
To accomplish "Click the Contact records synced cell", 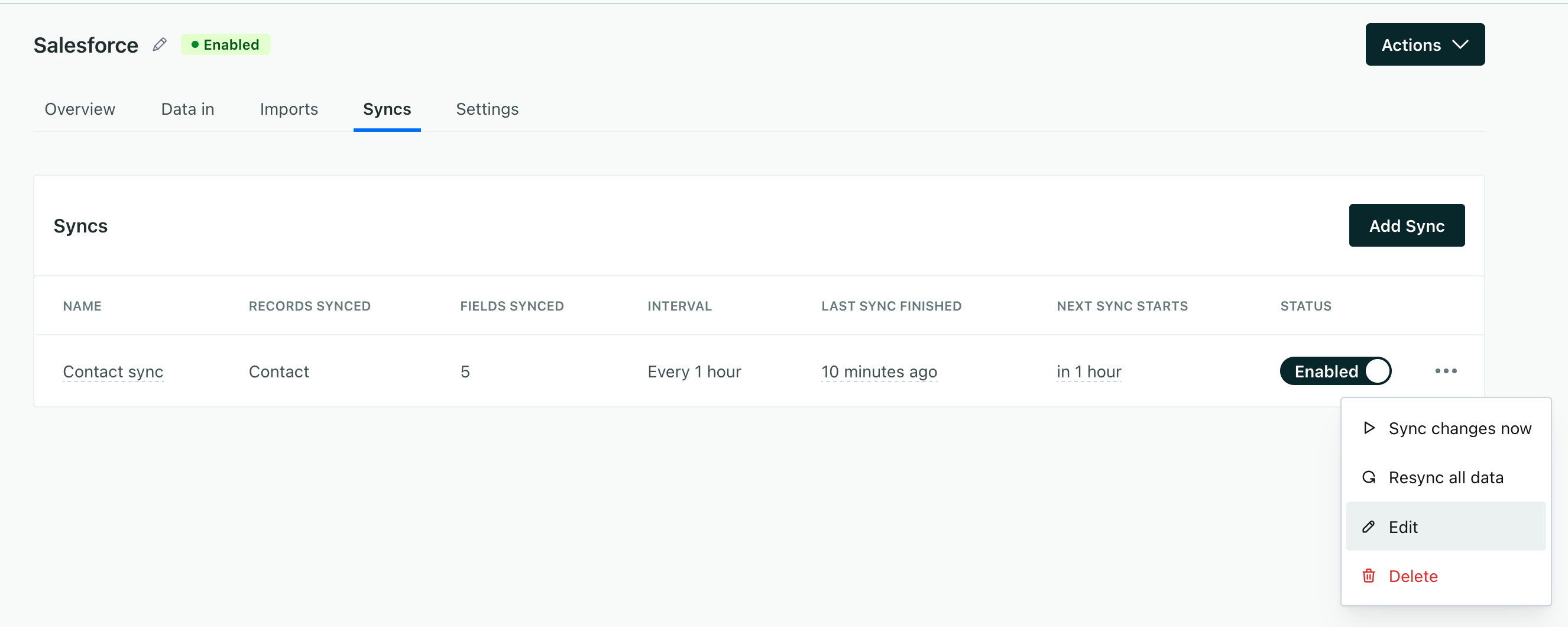I will click(x=279, y=371).
